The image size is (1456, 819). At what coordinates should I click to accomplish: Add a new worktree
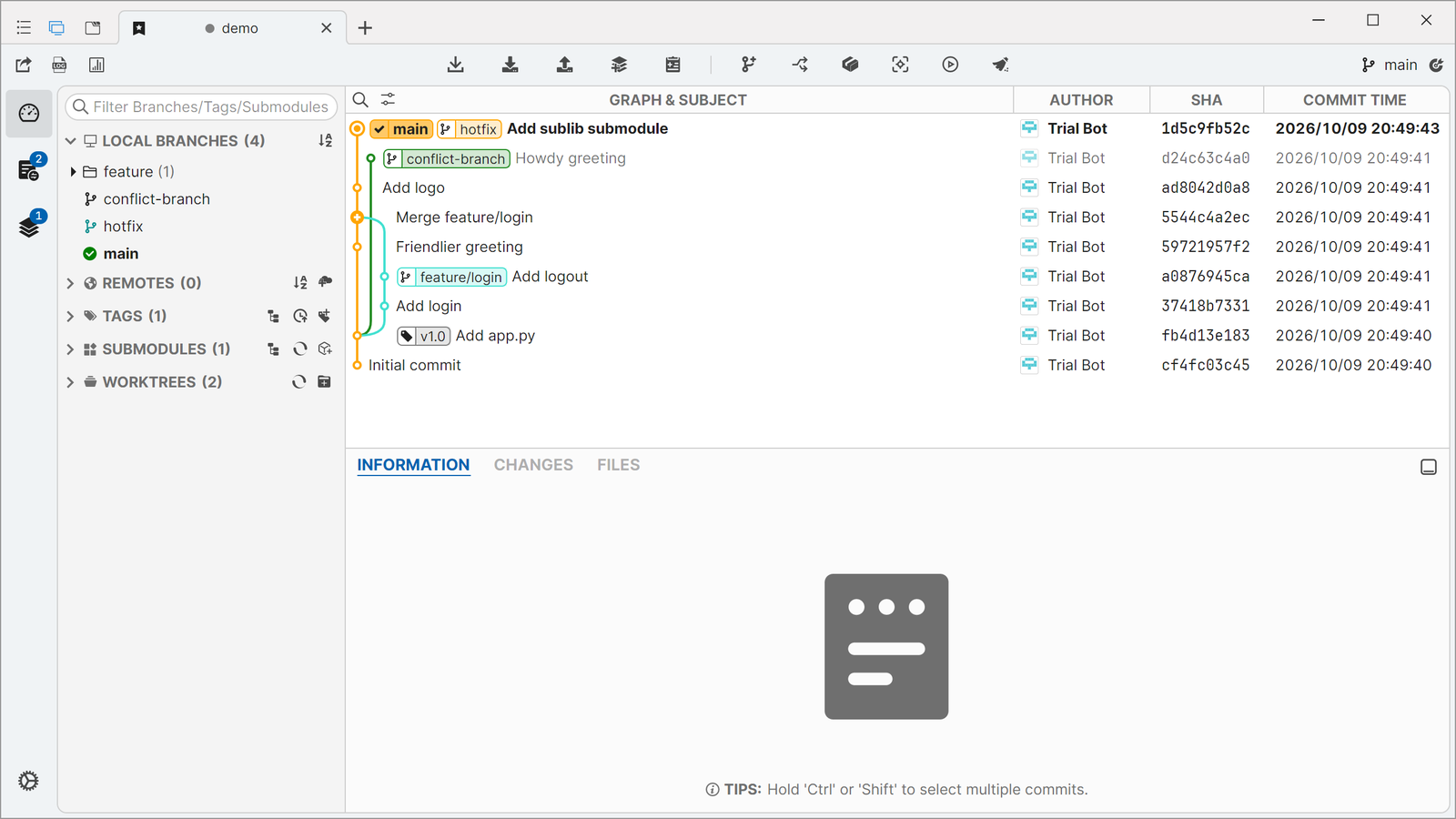(x=325, y=382)
